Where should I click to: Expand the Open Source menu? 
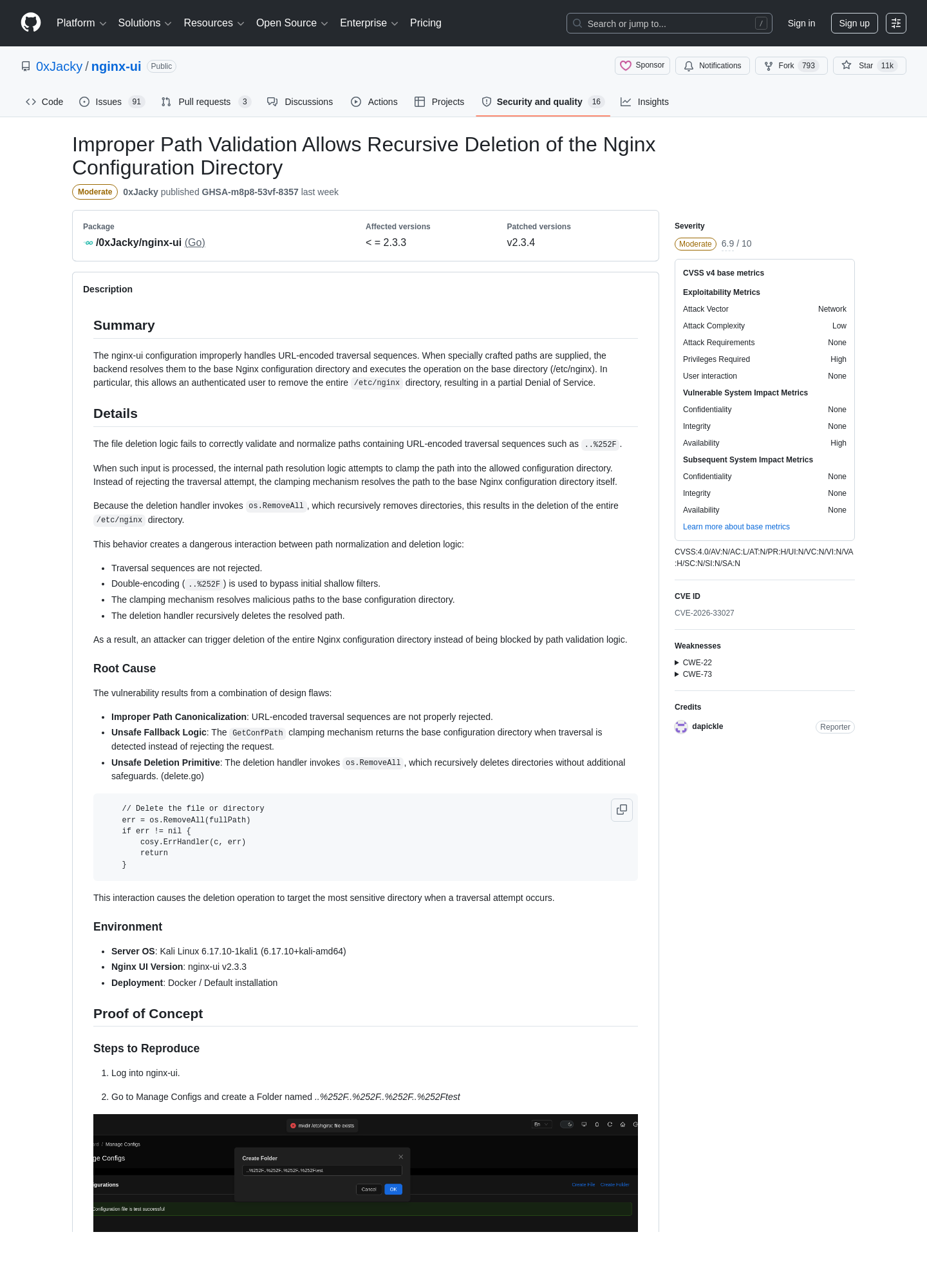point(292,23)
